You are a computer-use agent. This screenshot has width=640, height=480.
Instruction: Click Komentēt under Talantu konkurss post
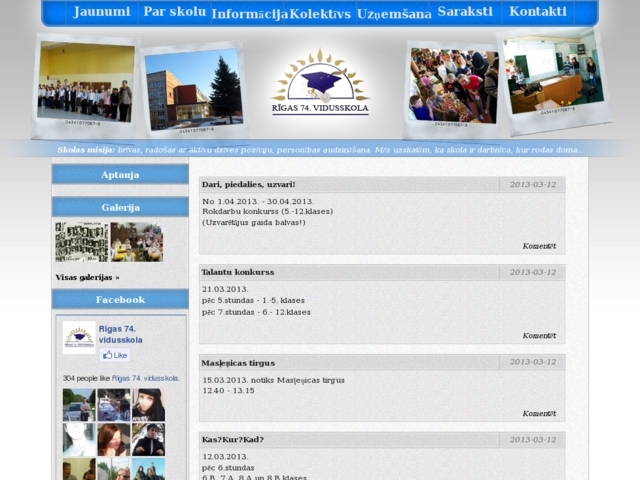coord(539,336)
